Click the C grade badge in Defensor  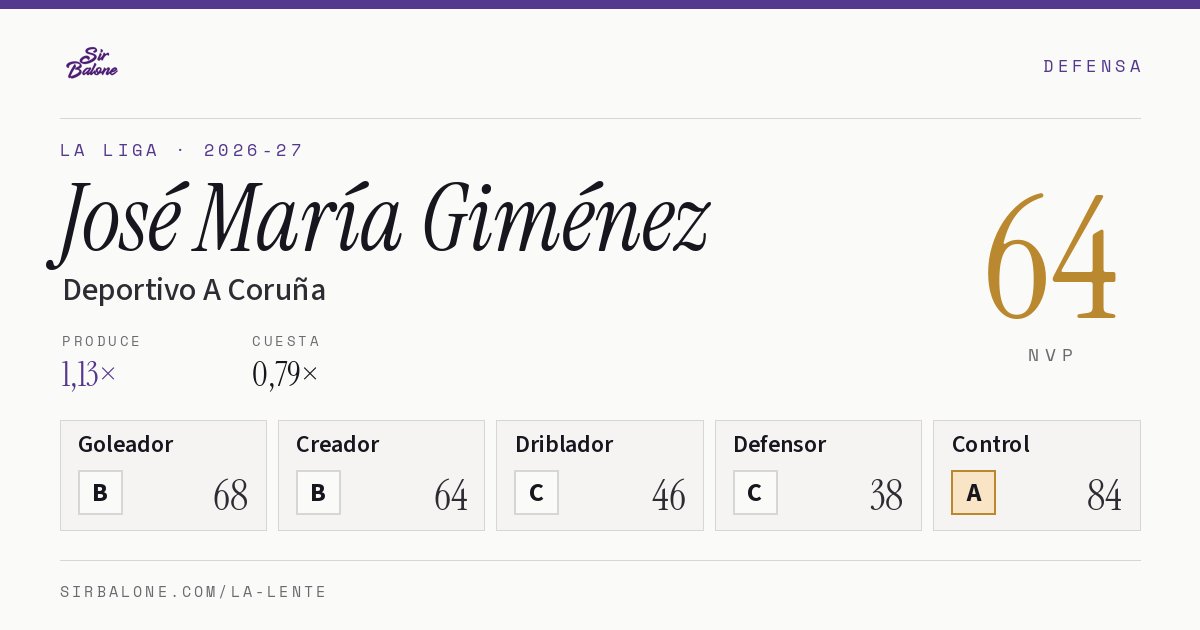[755, 492]
